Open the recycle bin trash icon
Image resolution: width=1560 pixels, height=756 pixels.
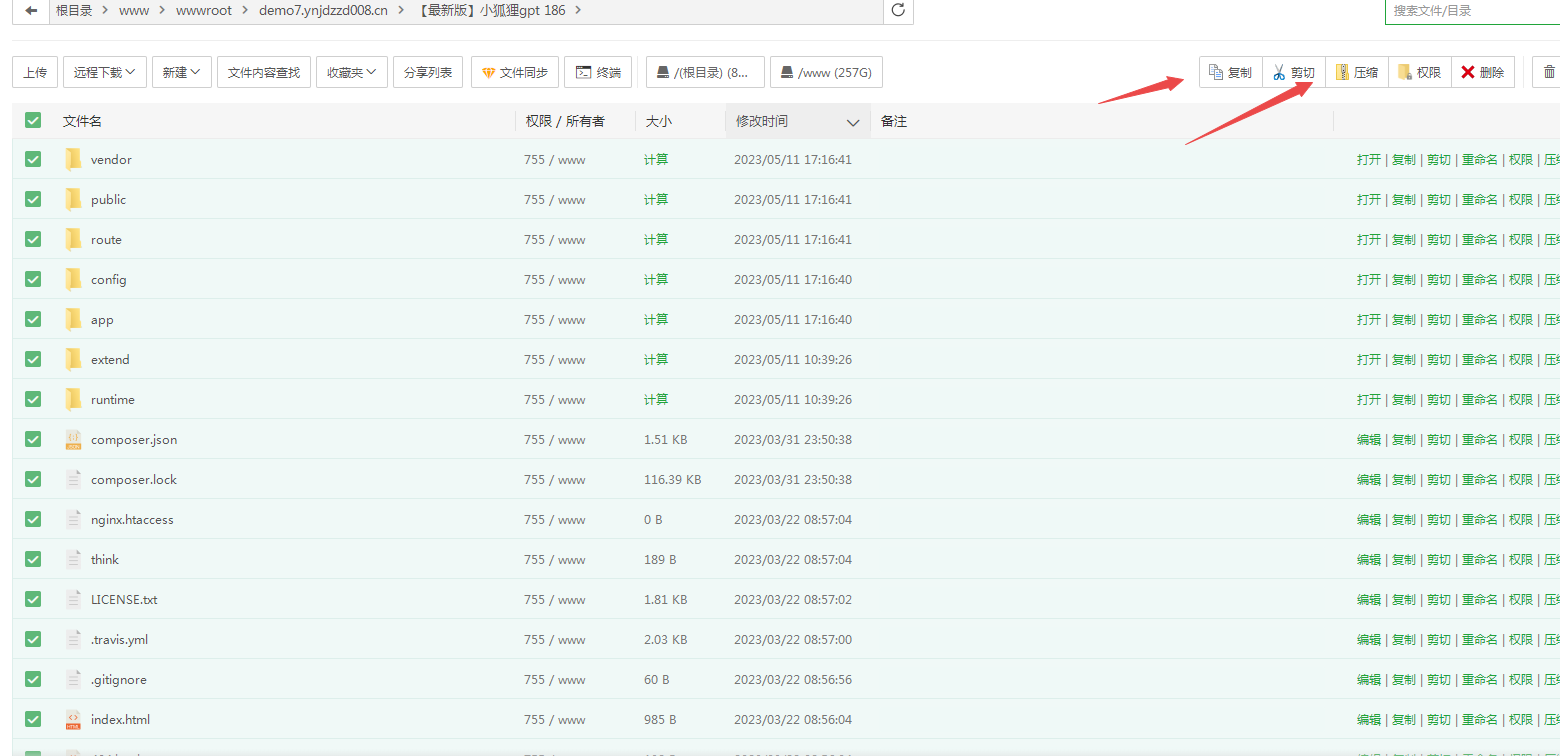click(x=1549, y=72)
